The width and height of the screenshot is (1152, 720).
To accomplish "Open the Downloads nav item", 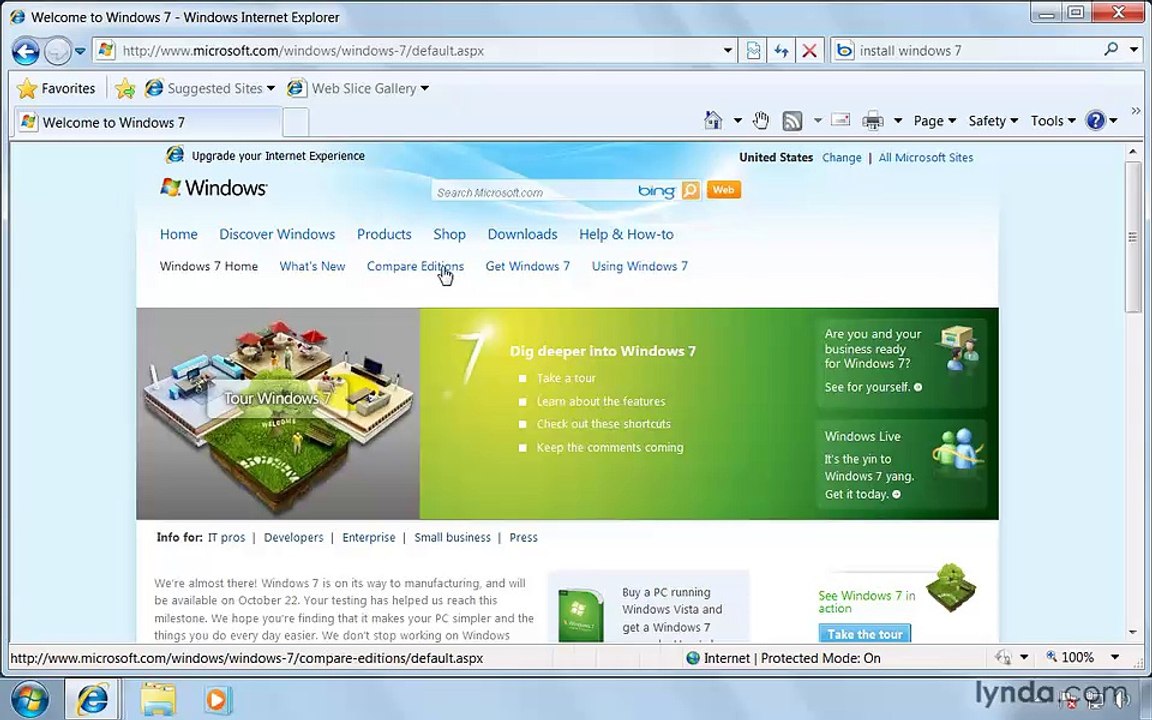I will pyautogui.click(x=522, y=234).
